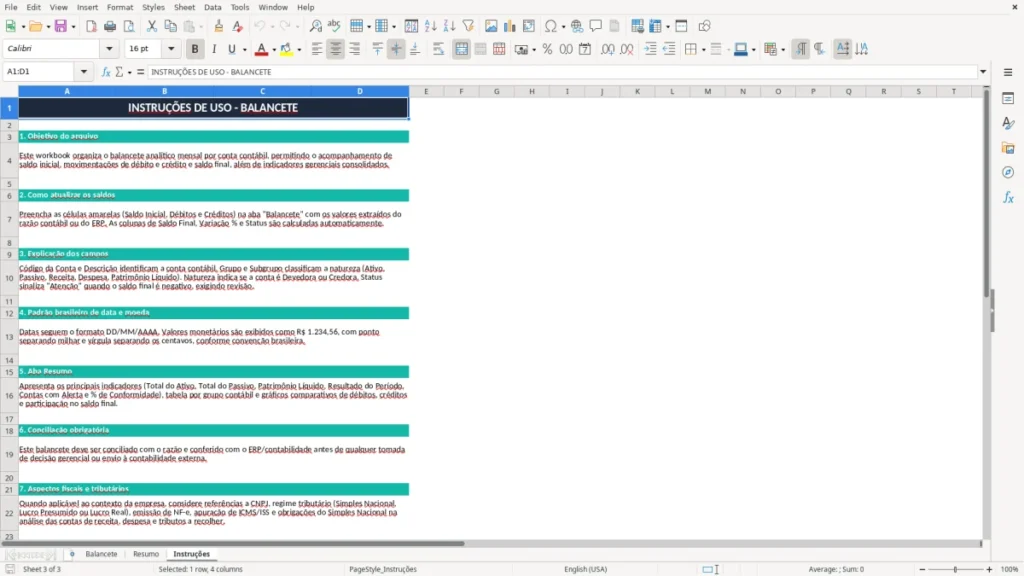Insert special character Omega icon
The height and width of the screenshot is (576, 1024).
click(551, 26)
